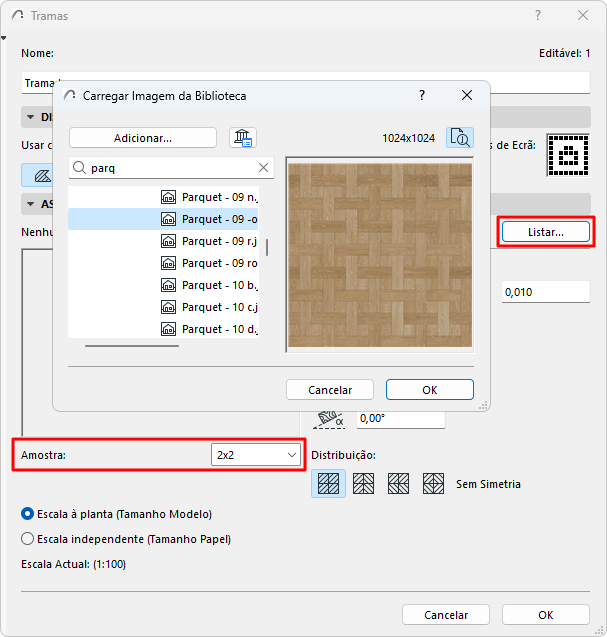
Task: Click the 0,010 value field
Action: point(546,292)
